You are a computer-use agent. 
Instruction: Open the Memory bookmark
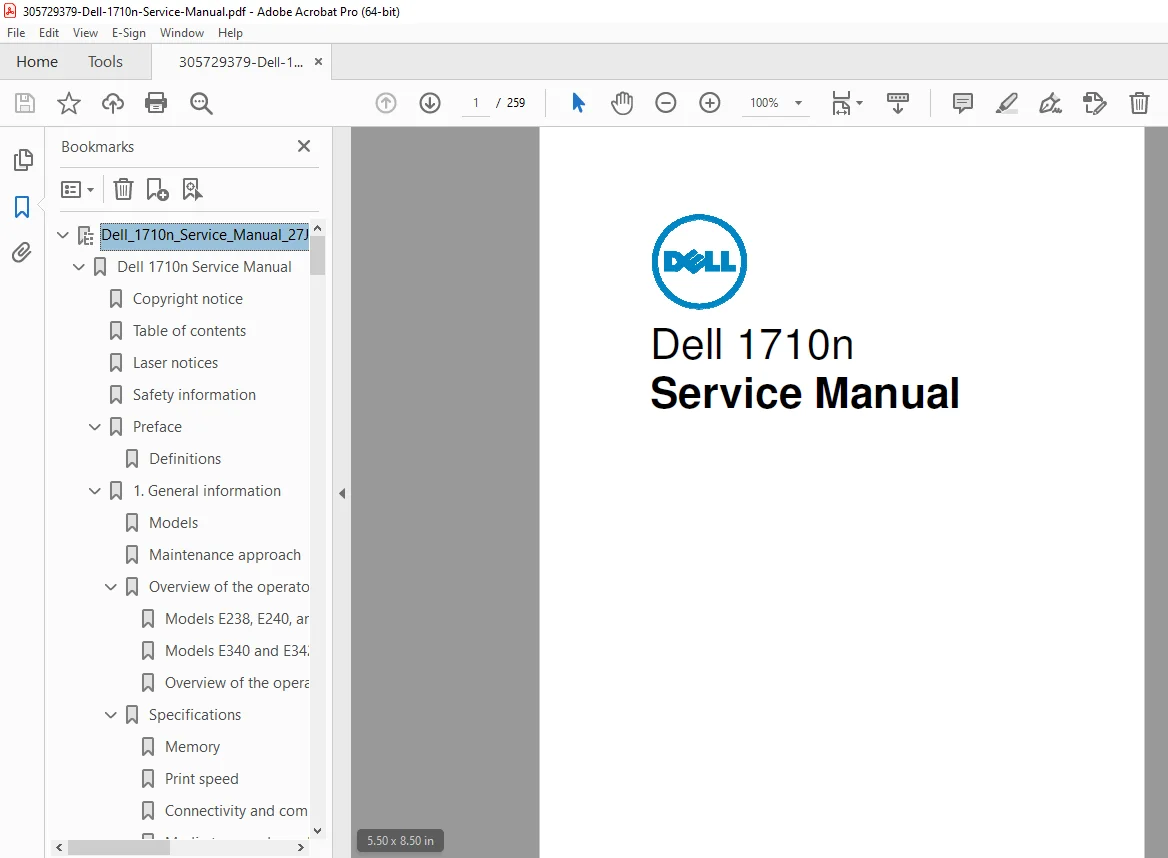[x=192, y=747]
